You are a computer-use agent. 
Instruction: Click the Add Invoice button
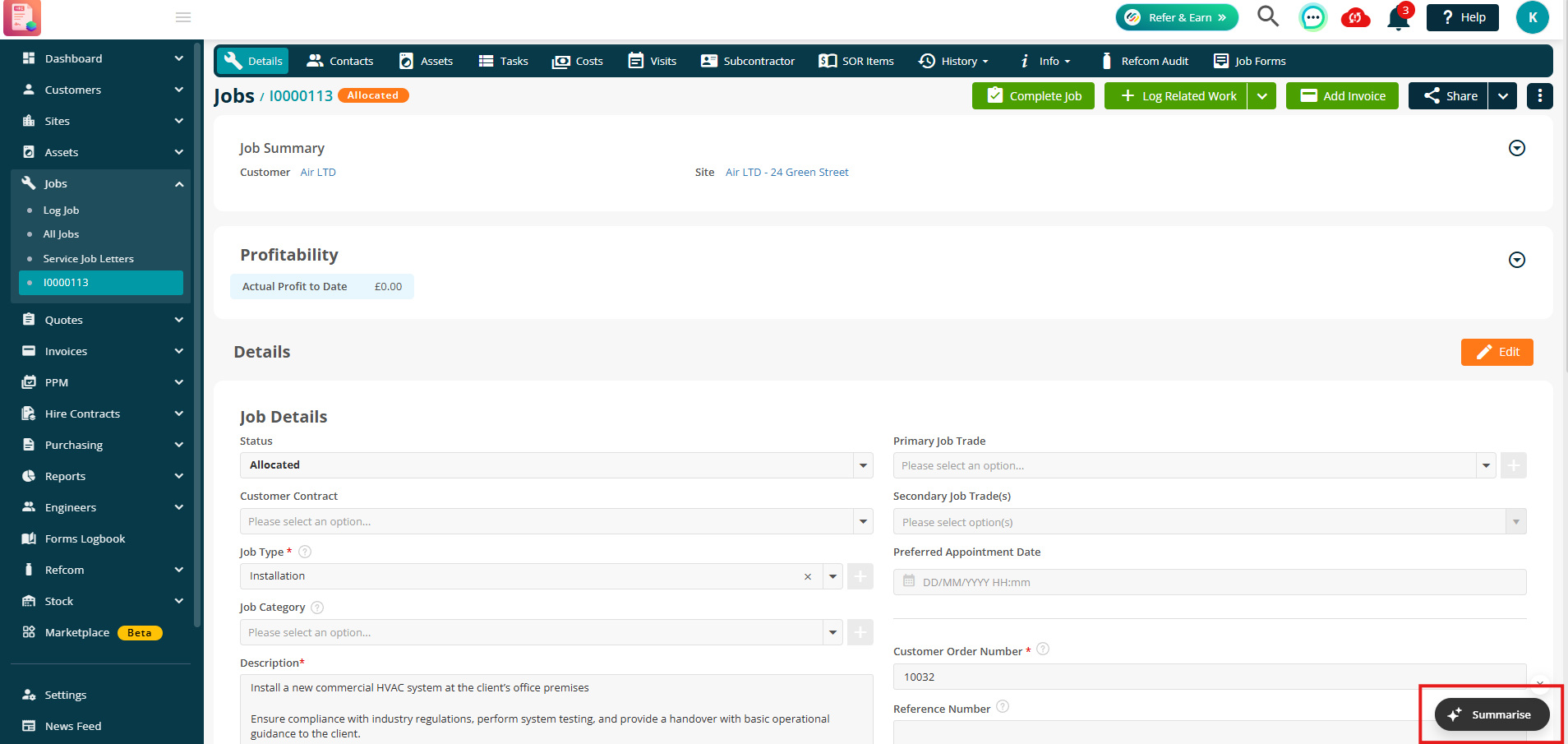pyautogui.click(x=1342, y=96)
